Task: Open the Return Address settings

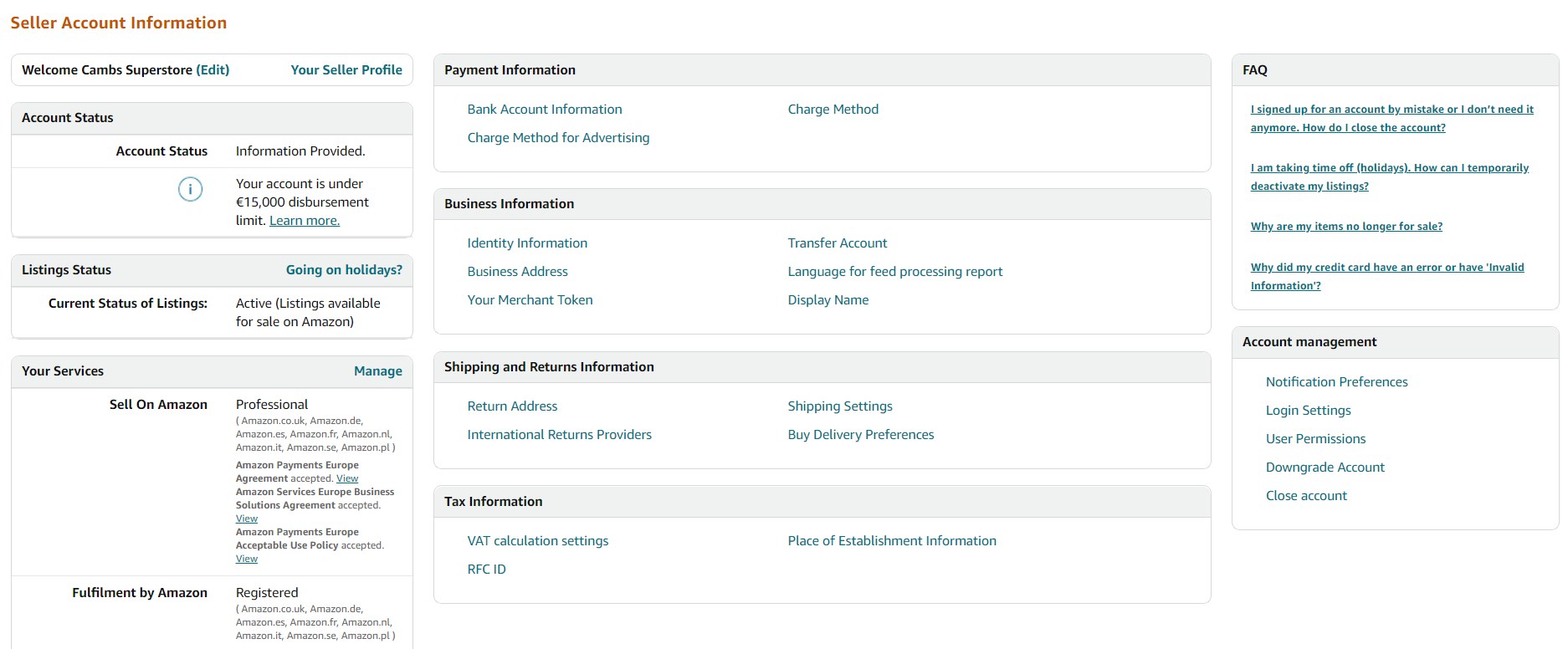Action: 512,406
